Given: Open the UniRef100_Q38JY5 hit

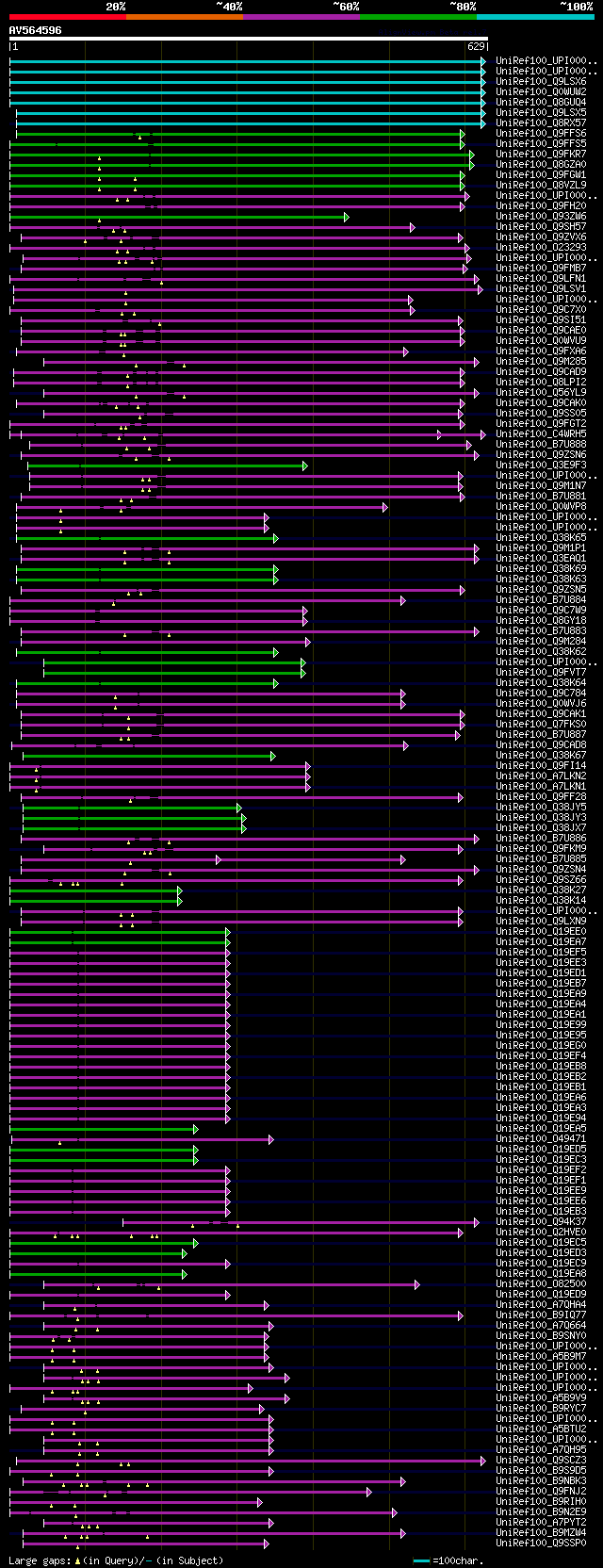Looking at the screenshot, I should point(541,808).
